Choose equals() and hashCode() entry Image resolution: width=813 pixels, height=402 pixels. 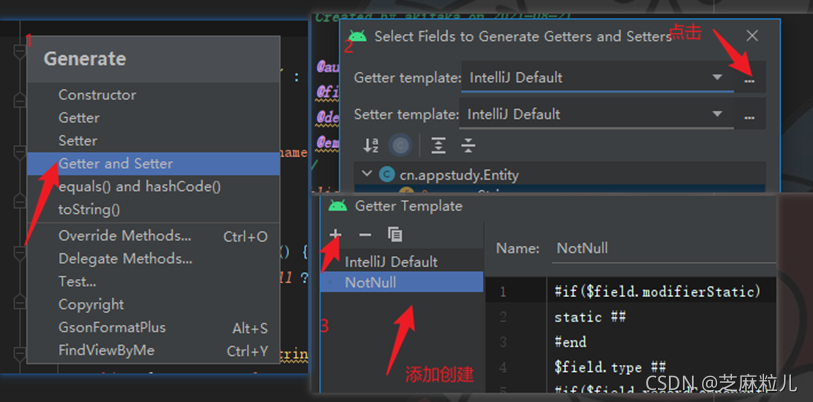click(153, 187)
